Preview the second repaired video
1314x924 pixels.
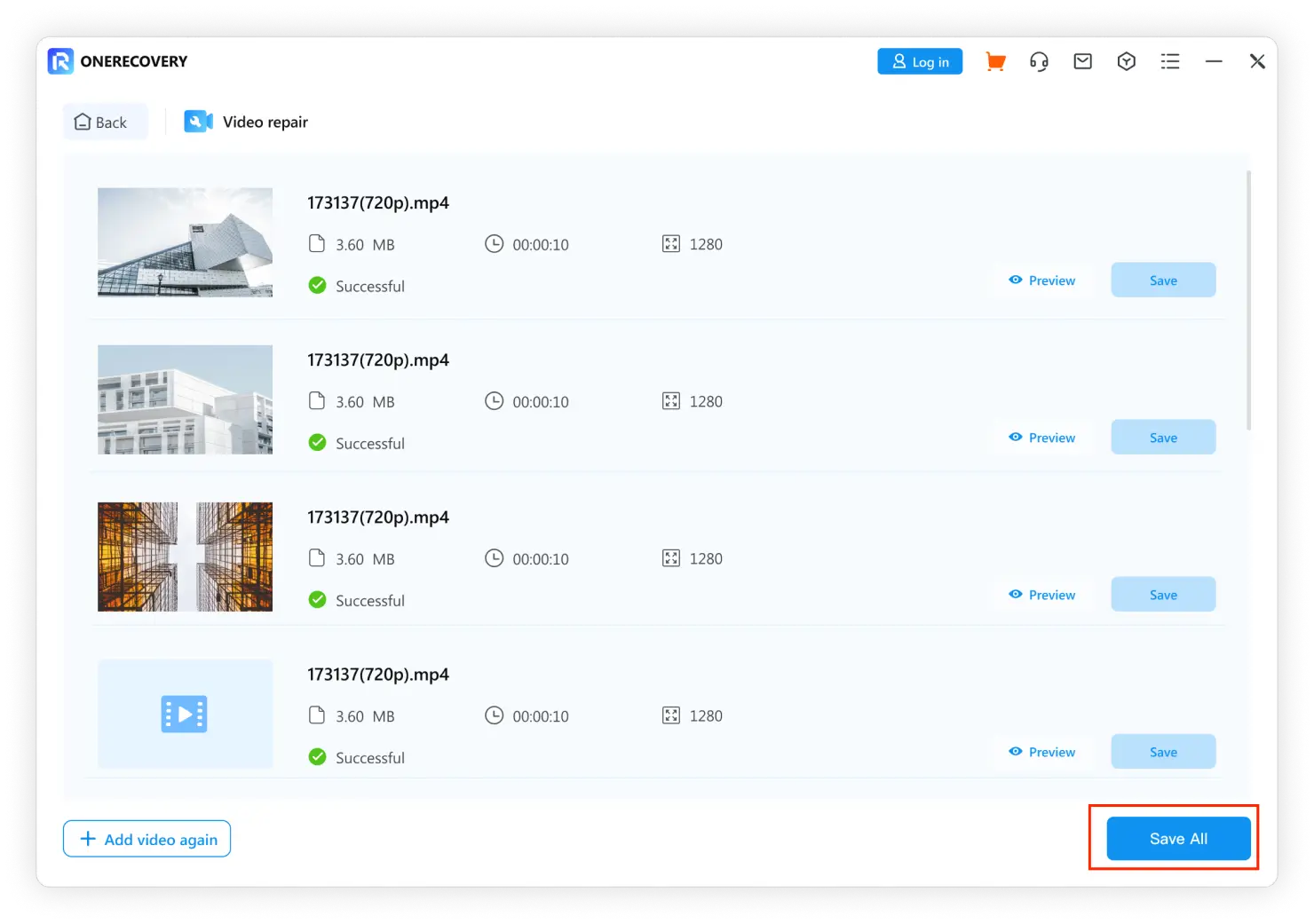pos(1041,438)
